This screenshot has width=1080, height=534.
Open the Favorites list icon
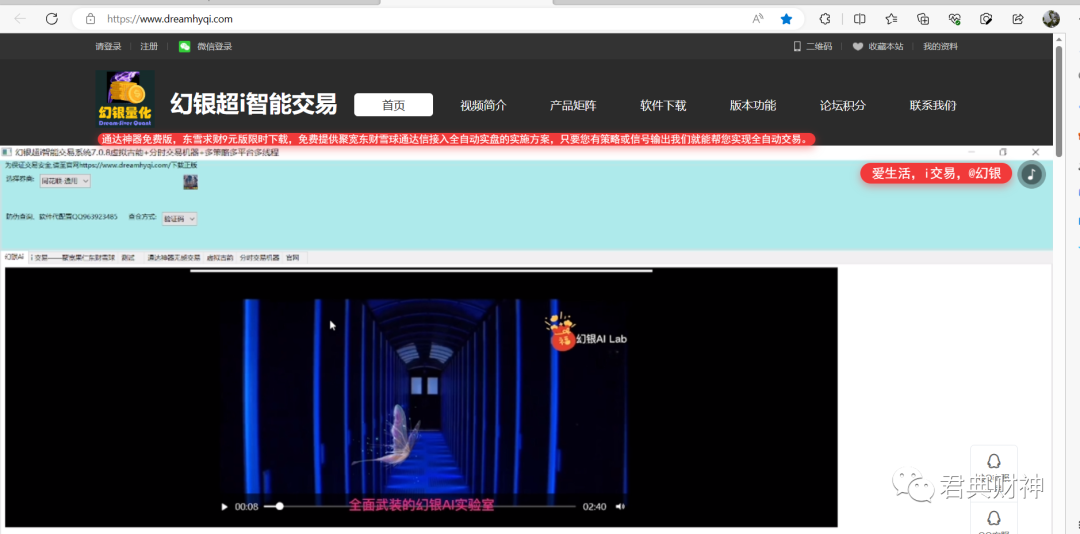(891, 19)
